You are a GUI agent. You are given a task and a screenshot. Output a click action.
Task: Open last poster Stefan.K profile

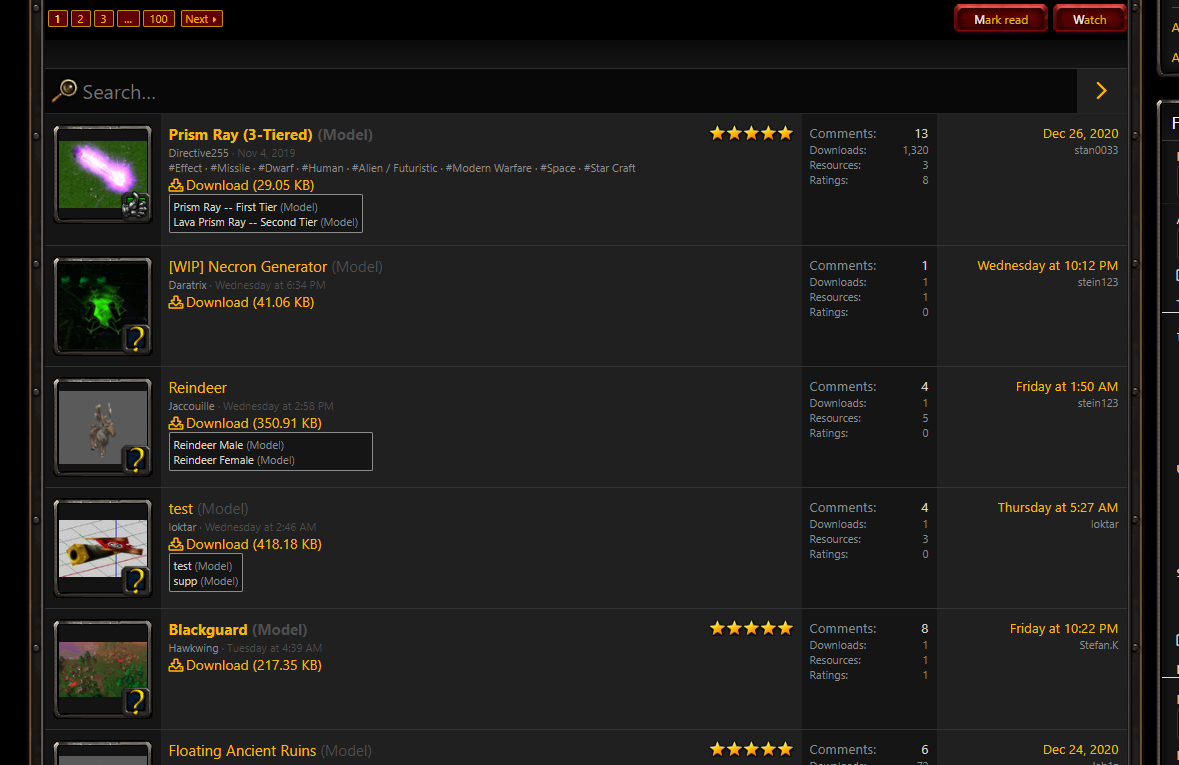click(x=1099, y=645)
